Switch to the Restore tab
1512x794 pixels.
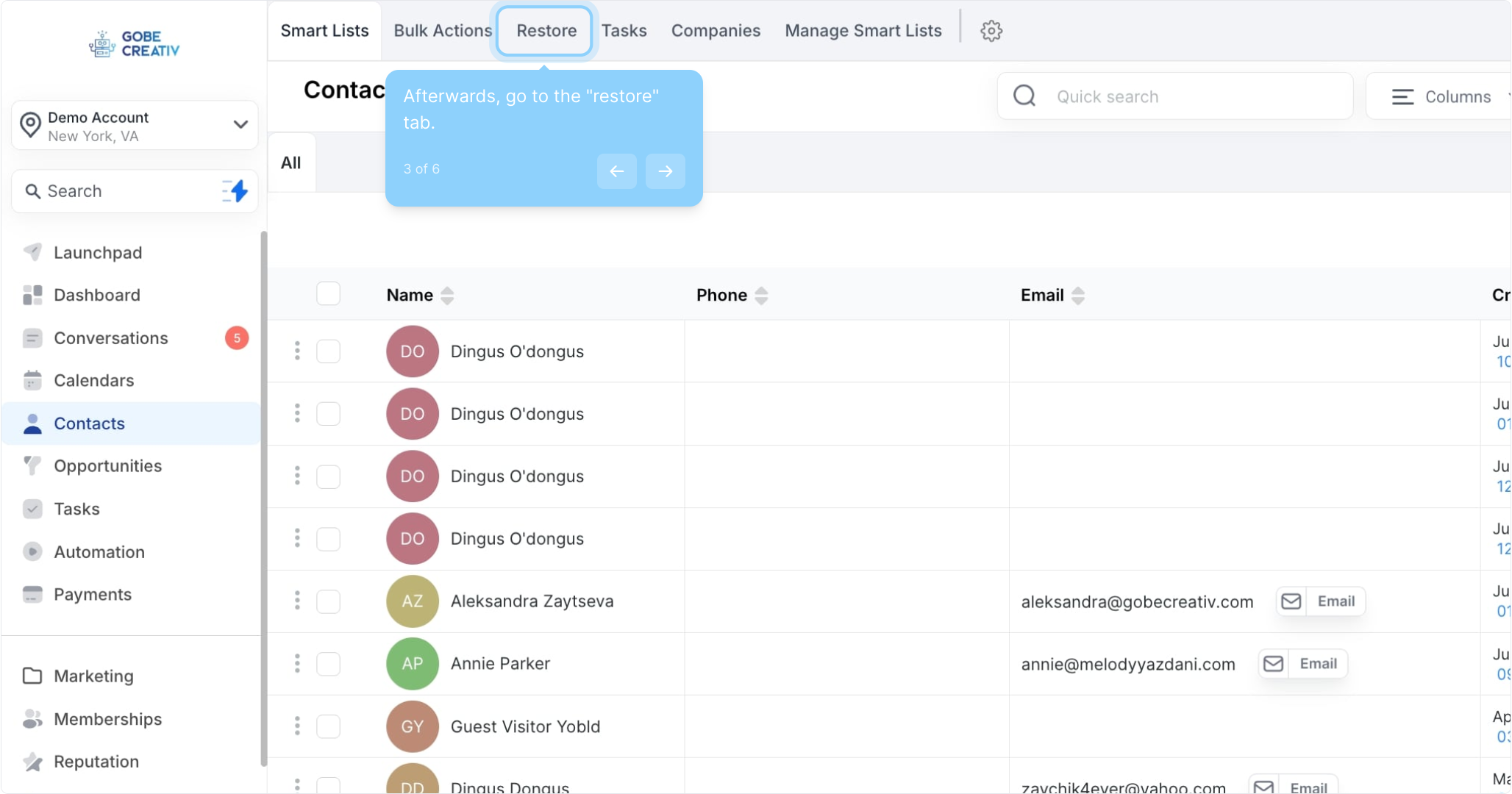click(x=546, y=31)
